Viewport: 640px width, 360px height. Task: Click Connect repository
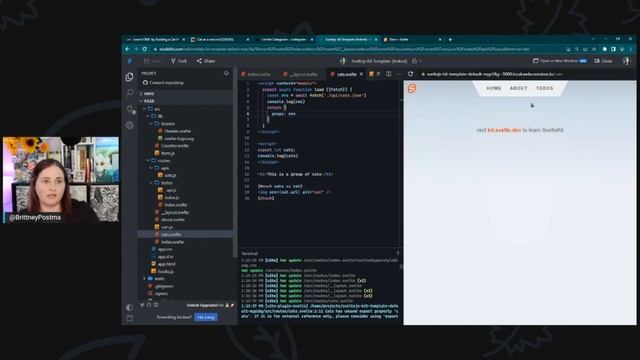[163, 83]
